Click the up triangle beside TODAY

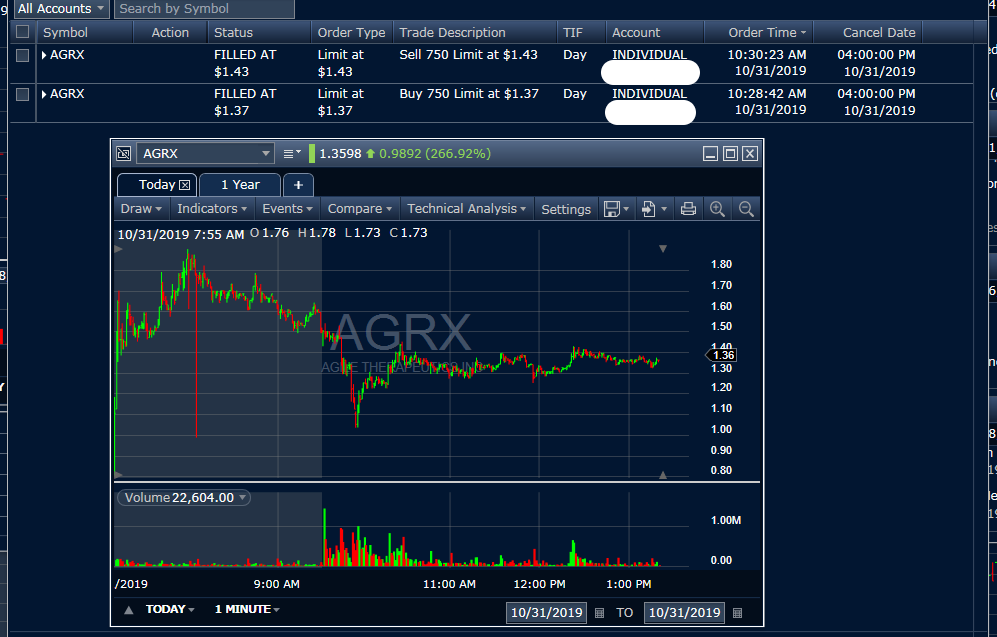coord(128,610)
